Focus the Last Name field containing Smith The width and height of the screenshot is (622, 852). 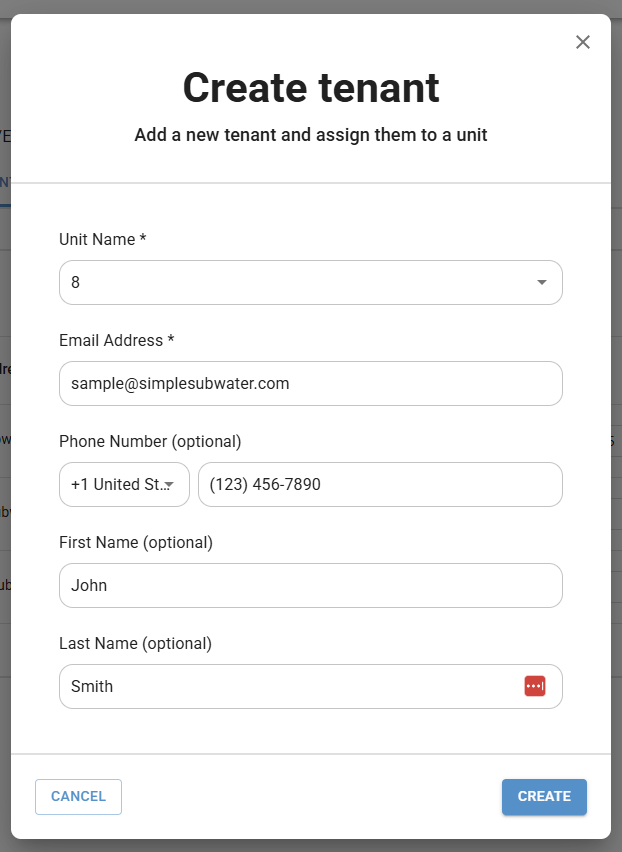[x=311, y=686]
